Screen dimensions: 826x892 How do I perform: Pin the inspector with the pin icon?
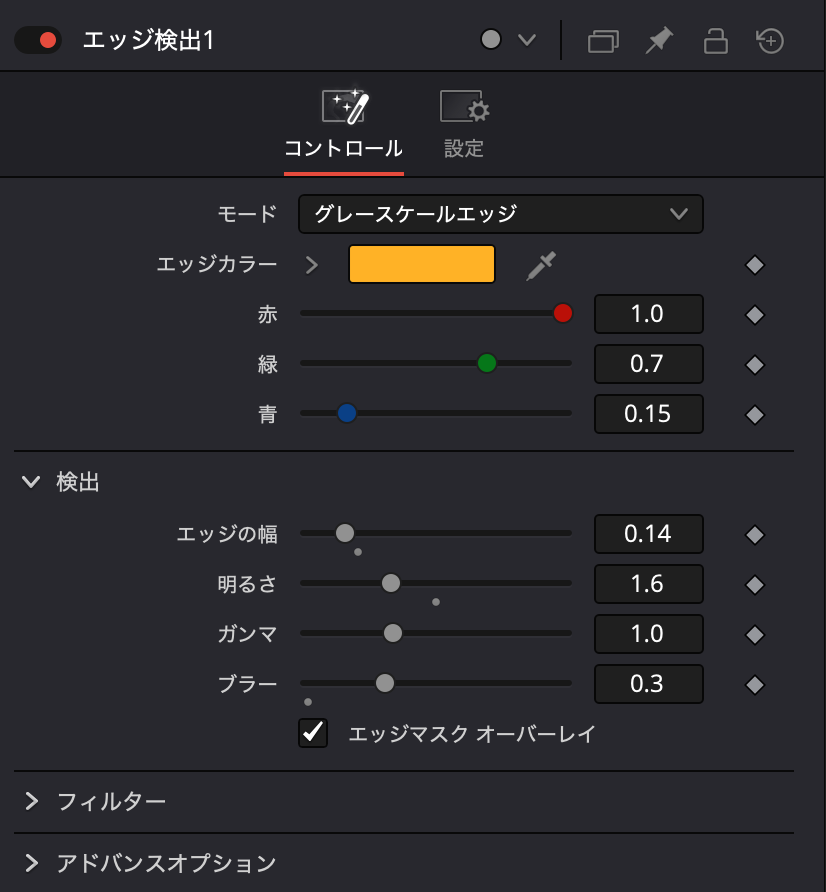[659, 41]
